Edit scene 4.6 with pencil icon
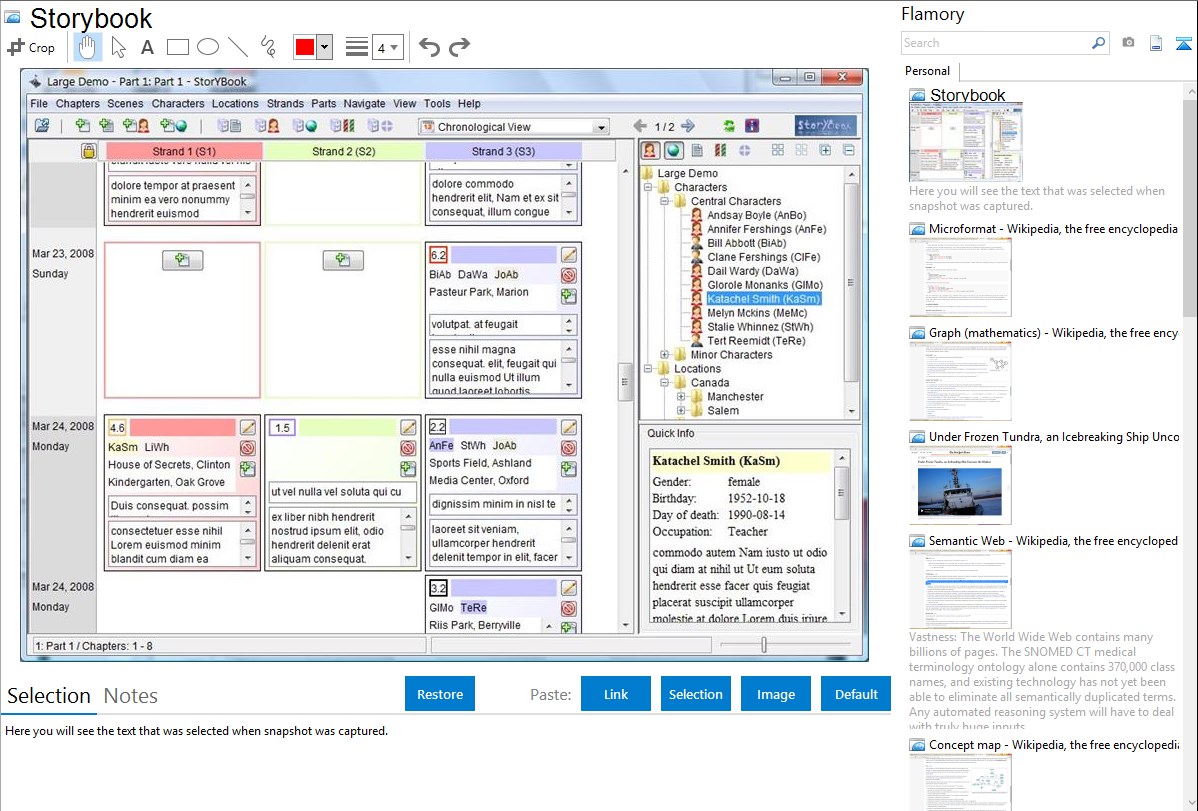This screenshot has height=811, width=1198. coord(248,427)
